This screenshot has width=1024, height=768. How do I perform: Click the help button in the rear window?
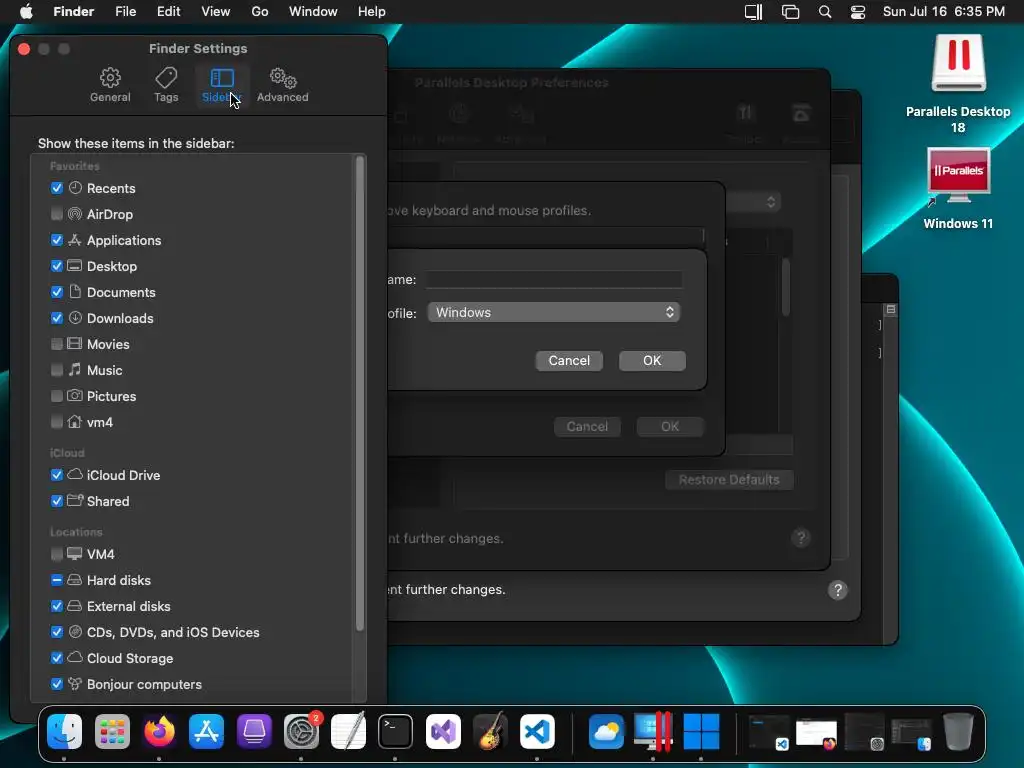(838, 590)
